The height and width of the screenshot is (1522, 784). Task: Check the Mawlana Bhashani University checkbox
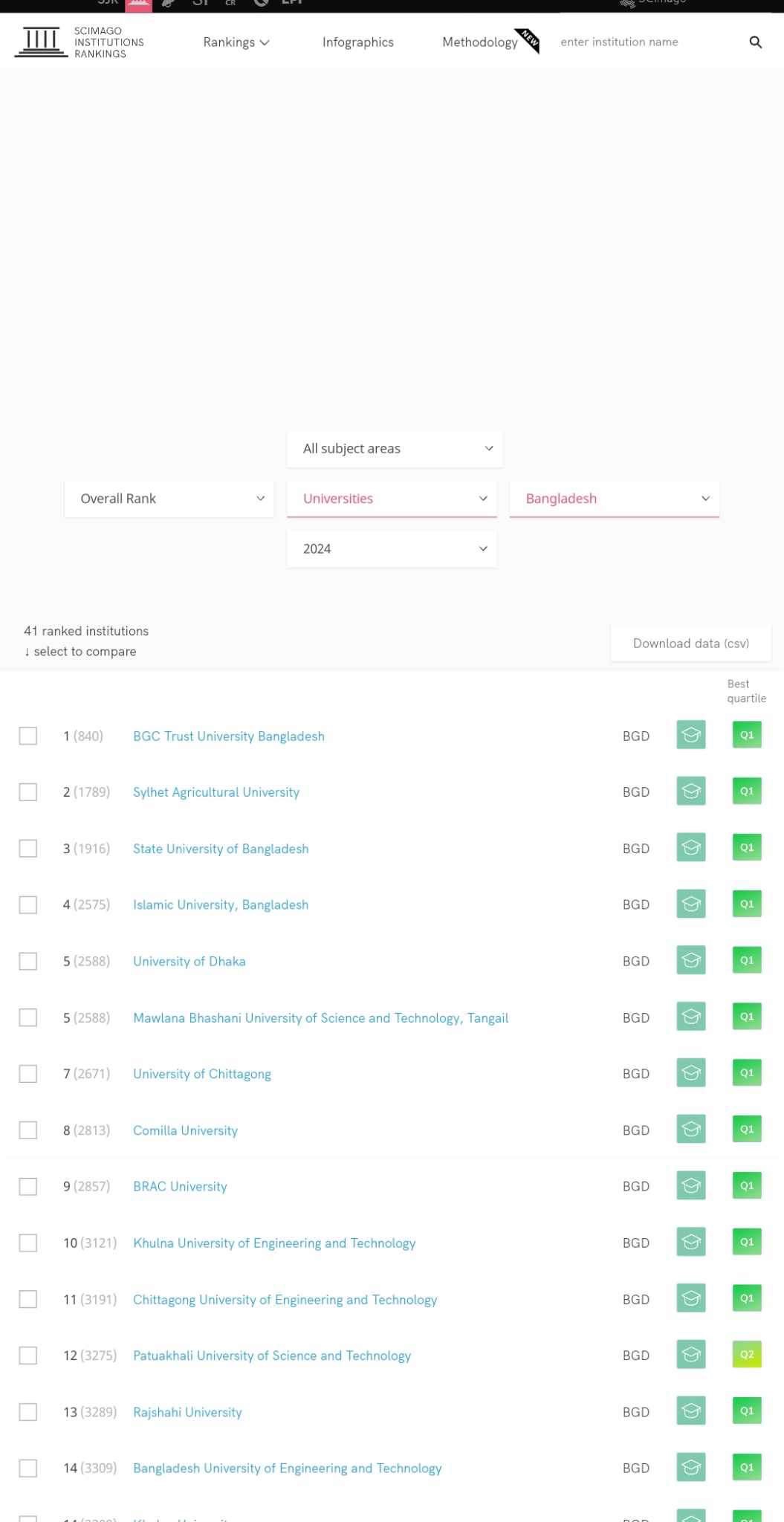pos(28,1017)
